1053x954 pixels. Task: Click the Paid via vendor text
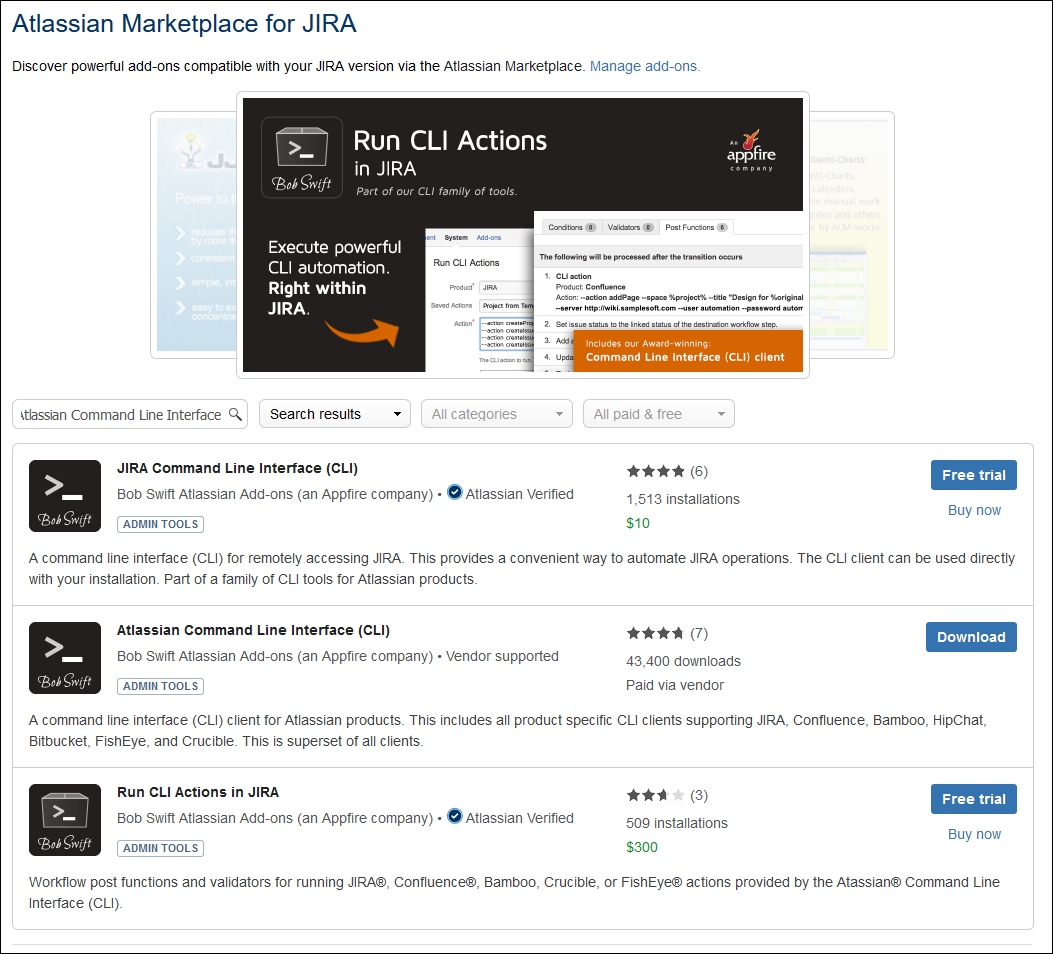pos(675,685)
